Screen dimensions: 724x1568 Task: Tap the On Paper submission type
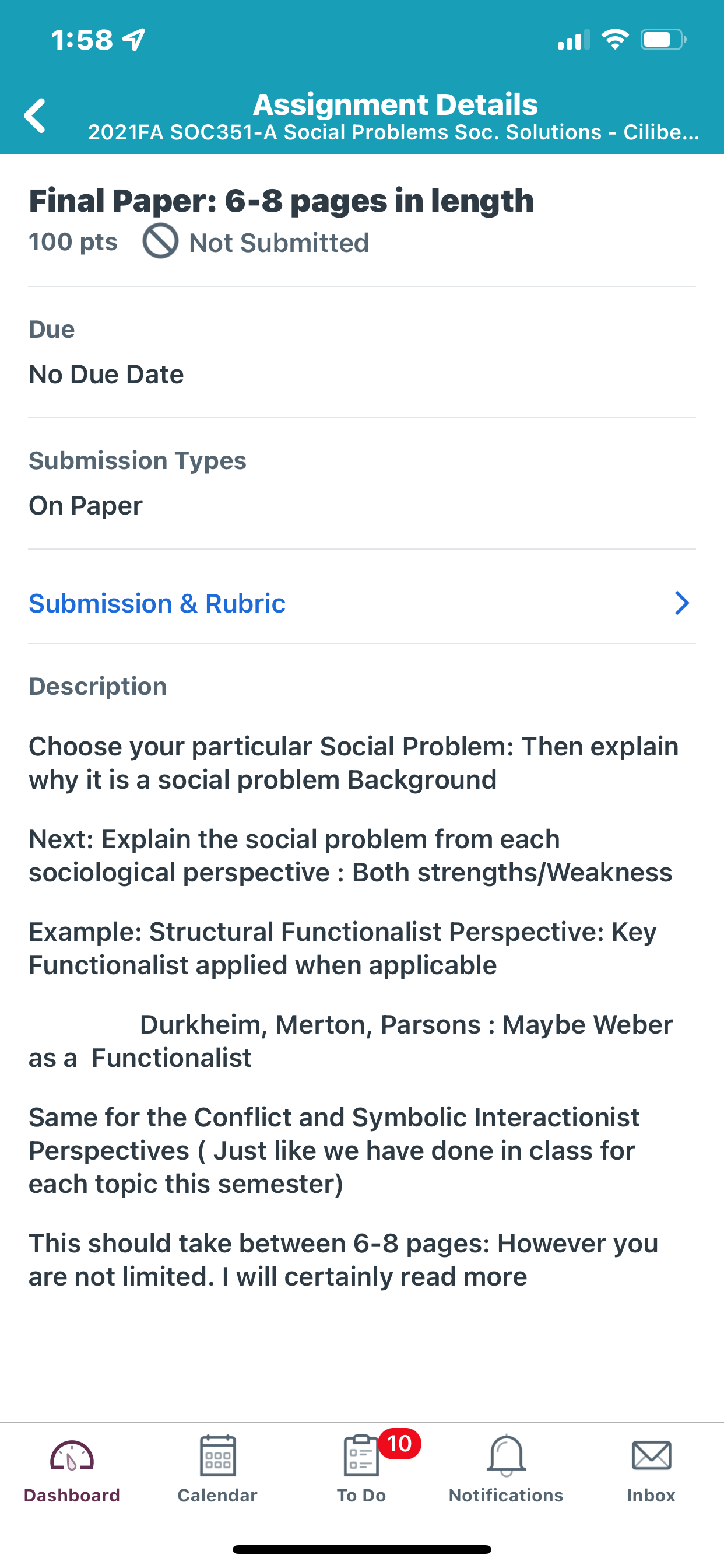85,505
